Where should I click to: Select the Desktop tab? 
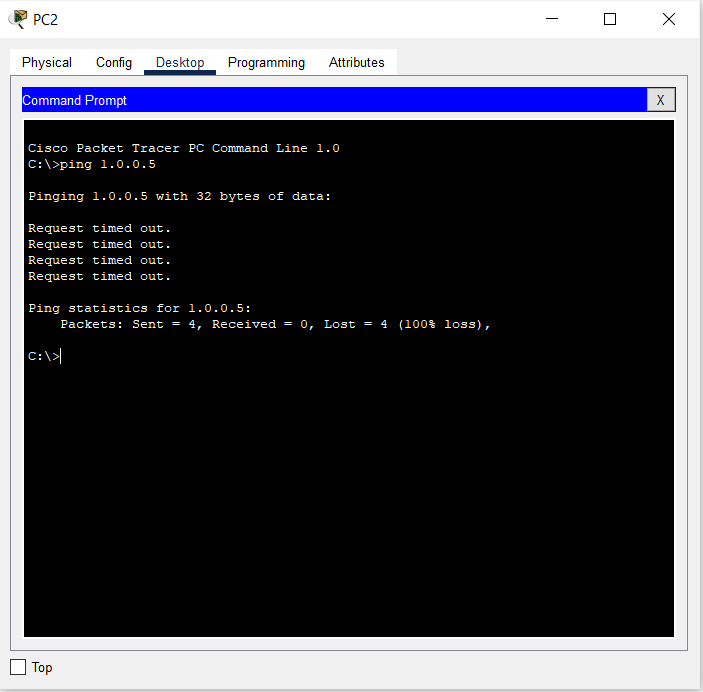tap(180, 62)
